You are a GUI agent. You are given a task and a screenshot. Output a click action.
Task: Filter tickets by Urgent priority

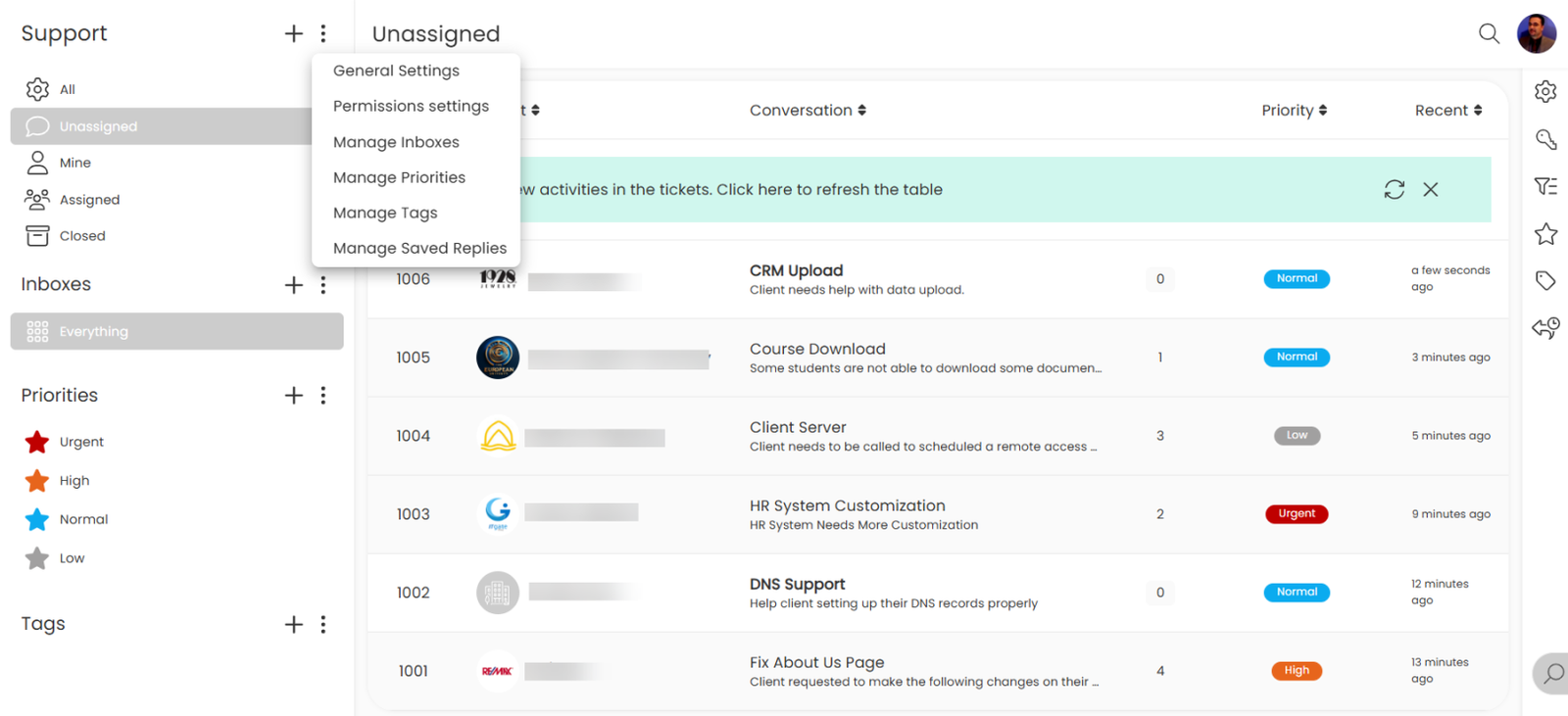[x=80, y=442]
